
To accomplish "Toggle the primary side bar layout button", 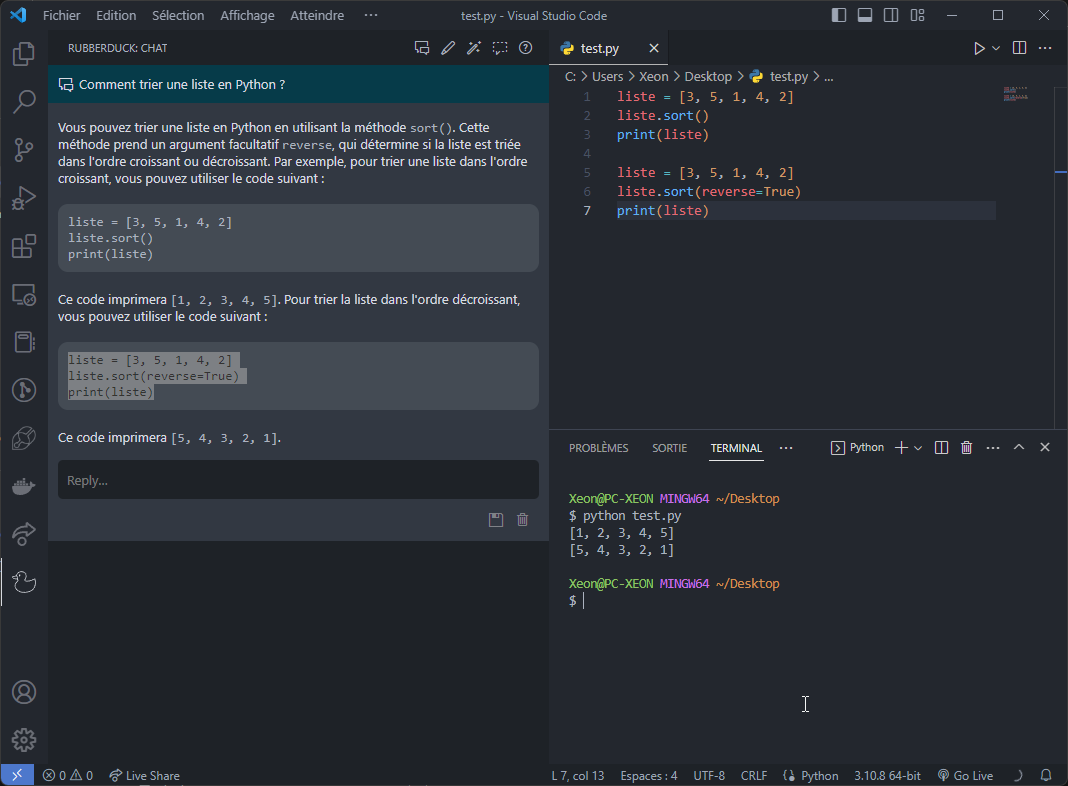I will coord(839,15).
